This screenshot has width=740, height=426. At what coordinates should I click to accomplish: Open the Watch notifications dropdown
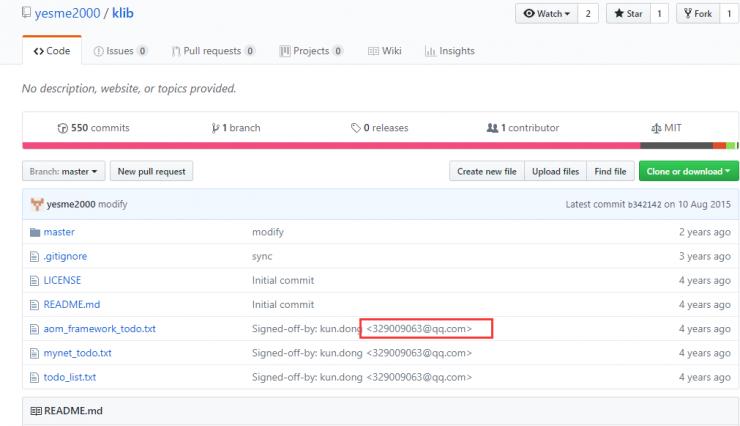click(546, 13)
